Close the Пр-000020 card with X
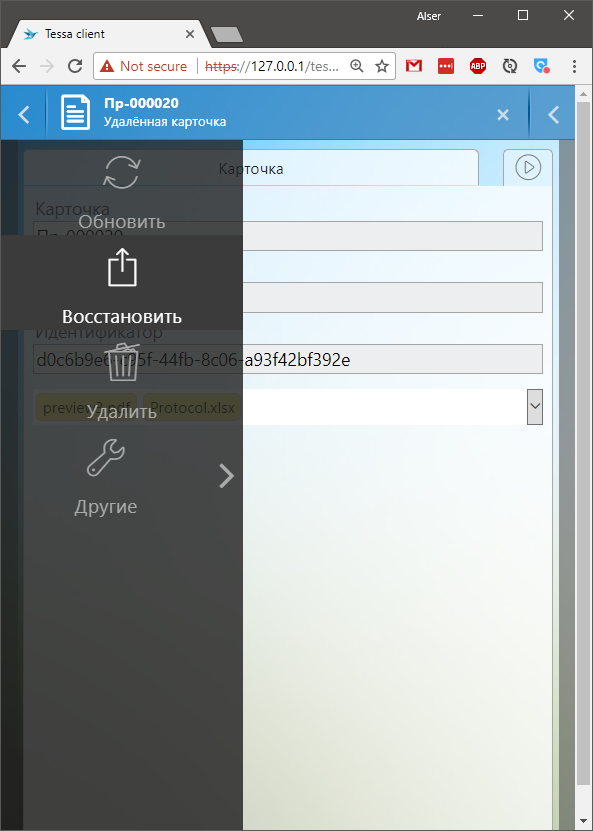Screen dimensions: 593x831 coord(503,114)
